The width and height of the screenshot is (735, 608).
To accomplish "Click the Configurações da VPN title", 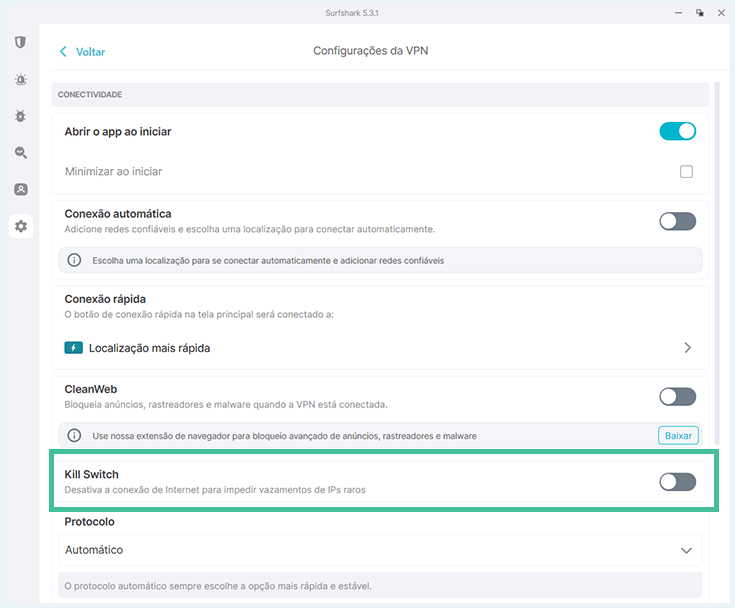I will tap(370, 51).
